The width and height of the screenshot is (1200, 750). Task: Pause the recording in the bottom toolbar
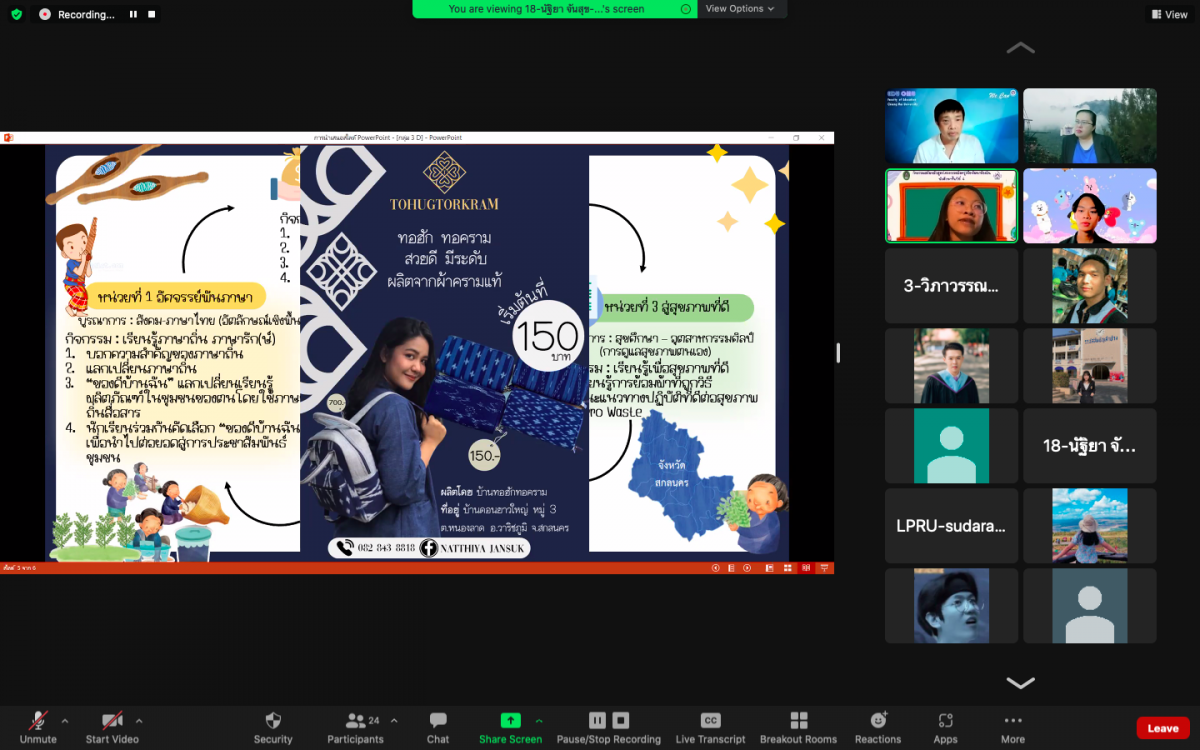pos(597,720)
